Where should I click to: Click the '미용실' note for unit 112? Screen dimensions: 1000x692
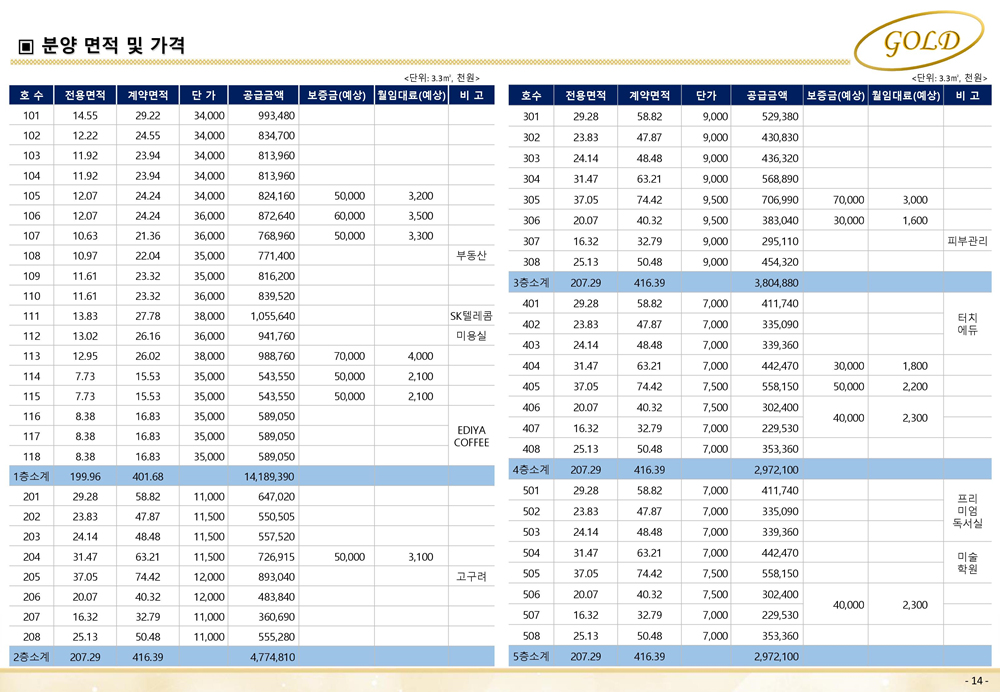point(471,336)
